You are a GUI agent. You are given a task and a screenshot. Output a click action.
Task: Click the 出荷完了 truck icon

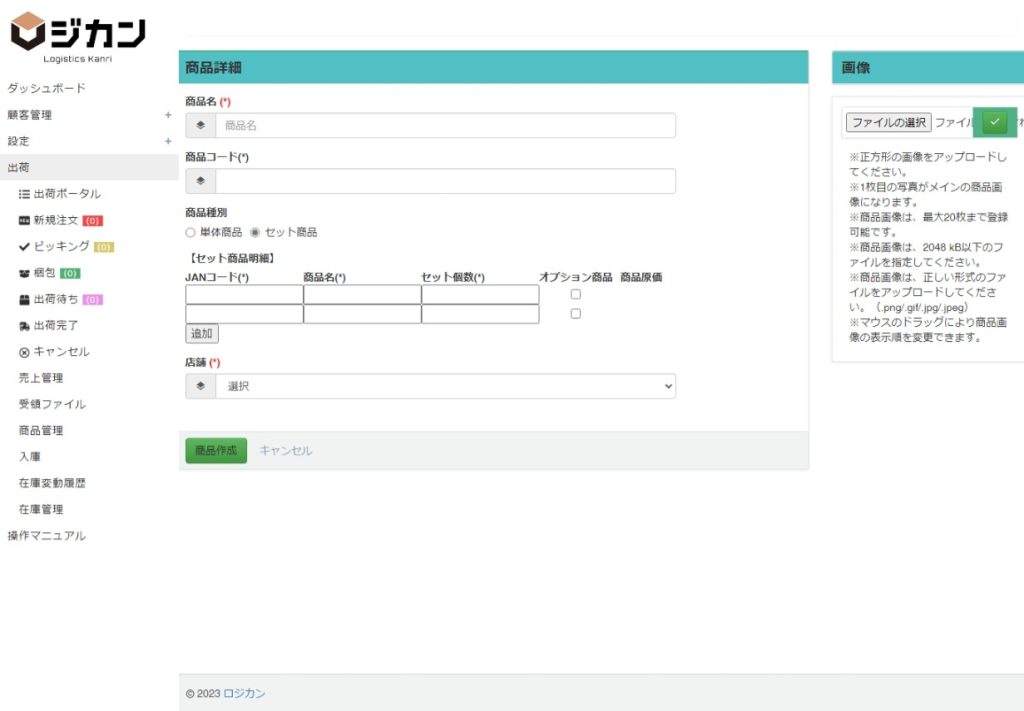click(x=24, y=326)
